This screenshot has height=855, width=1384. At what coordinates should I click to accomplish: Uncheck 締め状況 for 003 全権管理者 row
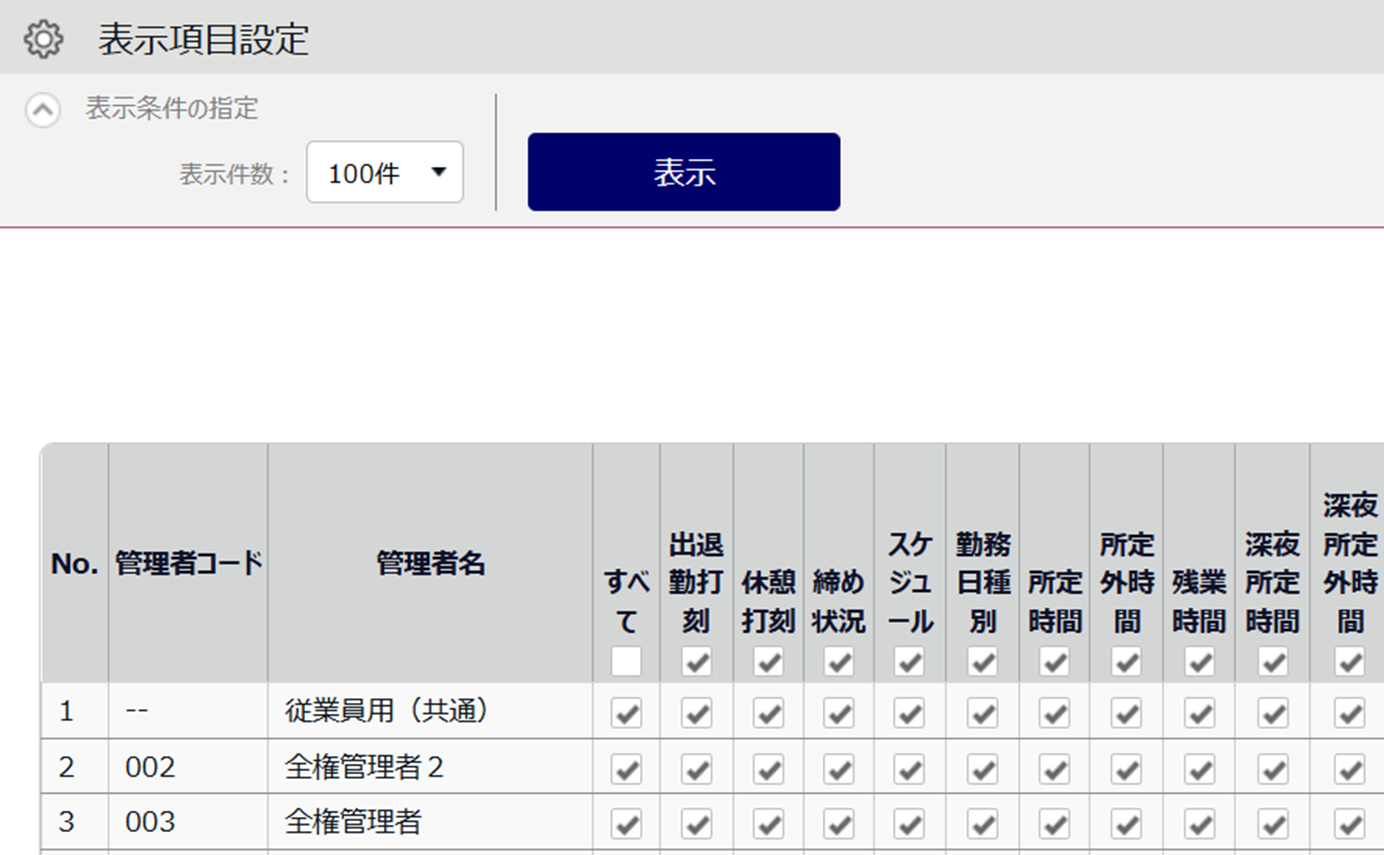pos(838,823)
